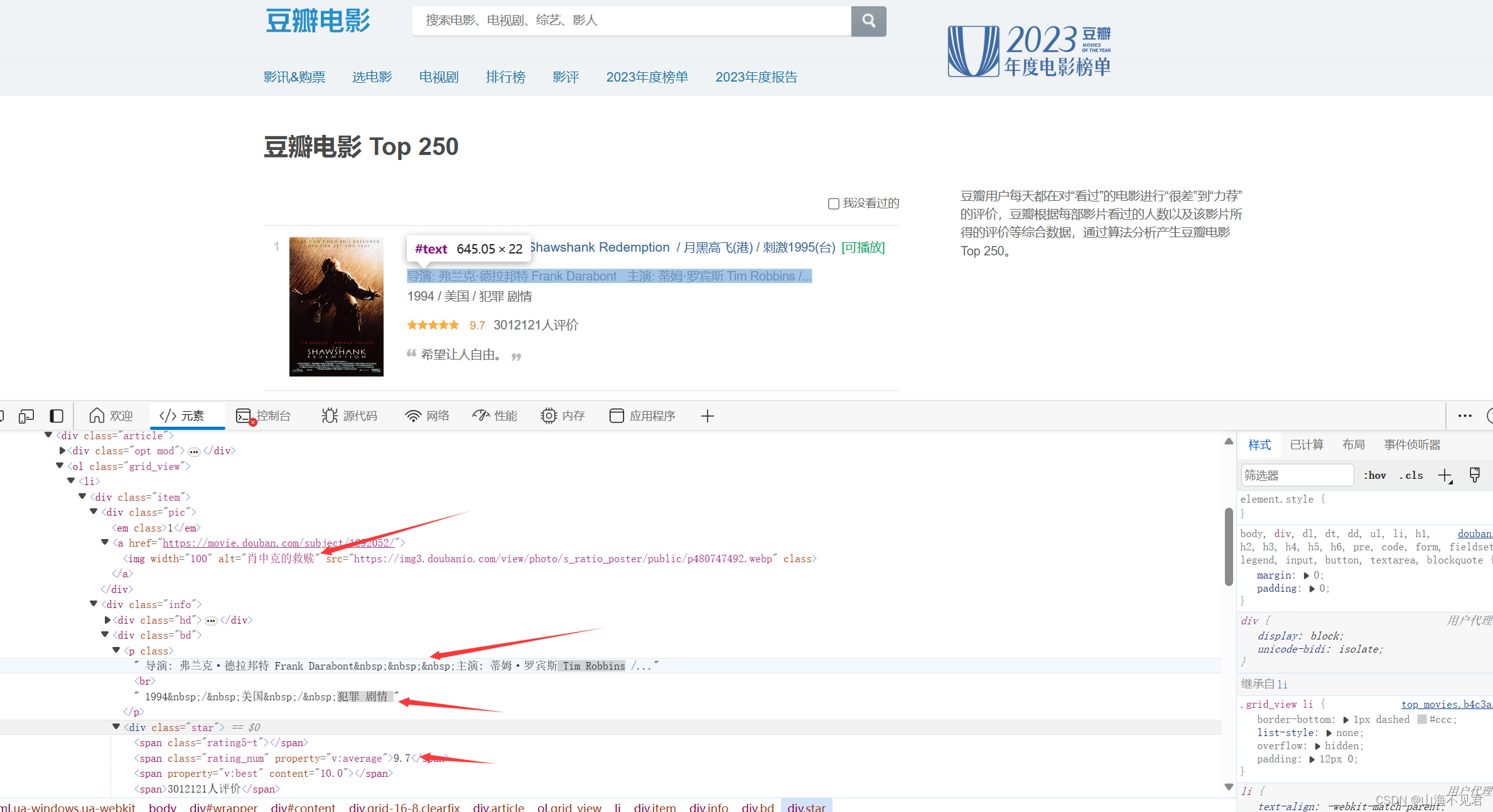Click the #ccc color swatch in styles
Viewport: 1493px width, 812px height.
[x=1422, y=719]
